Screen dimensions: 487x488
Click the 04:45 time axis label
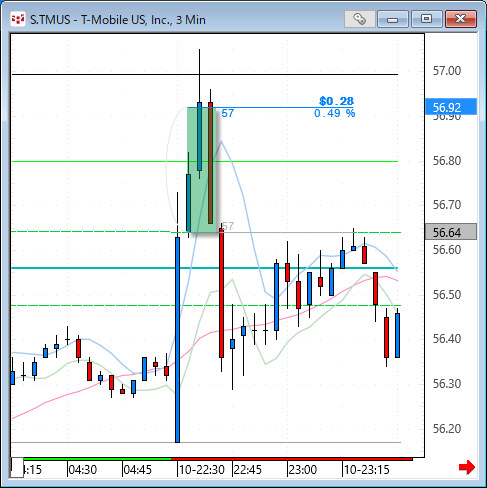pyautogui.click(x=137, y=470)
